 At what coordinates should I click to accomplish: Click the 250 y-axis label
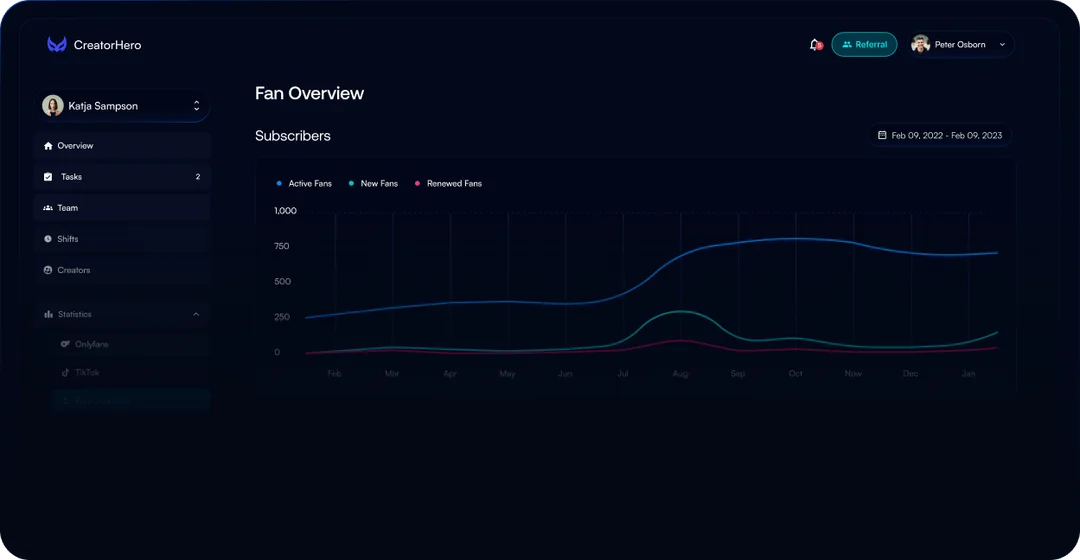click(282, 317)
